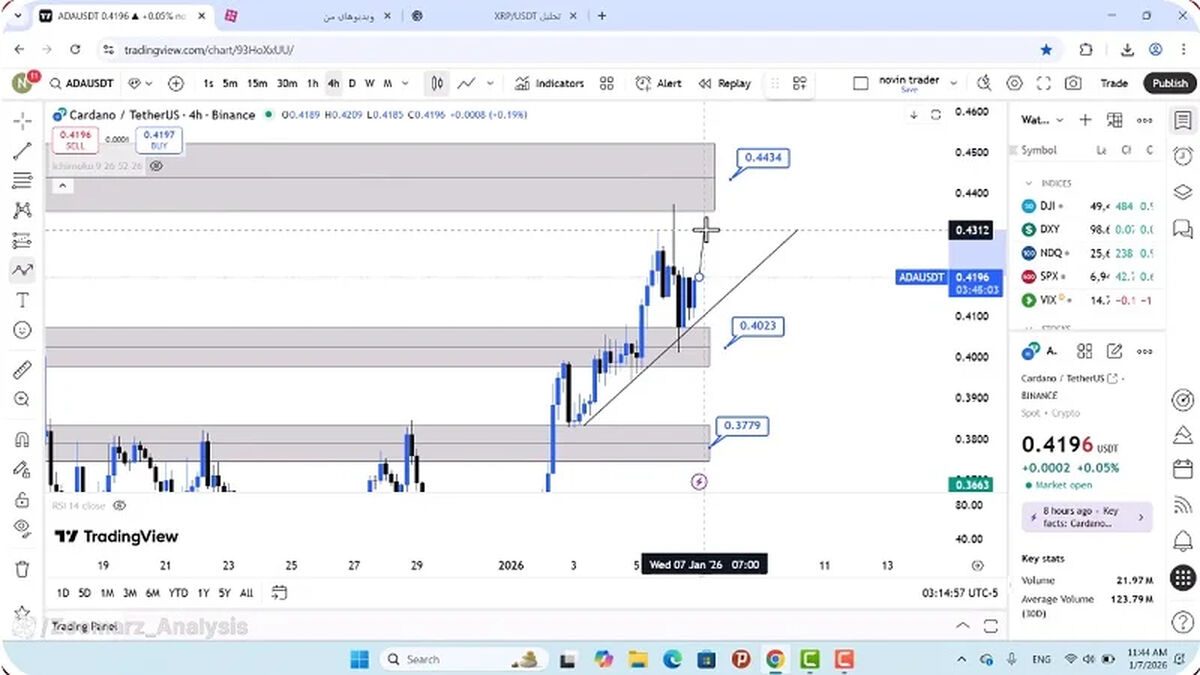Expand the time interval dropdown arrow
The height and width of the screenshot is (675, 1200).
click(x=405, y=83)
